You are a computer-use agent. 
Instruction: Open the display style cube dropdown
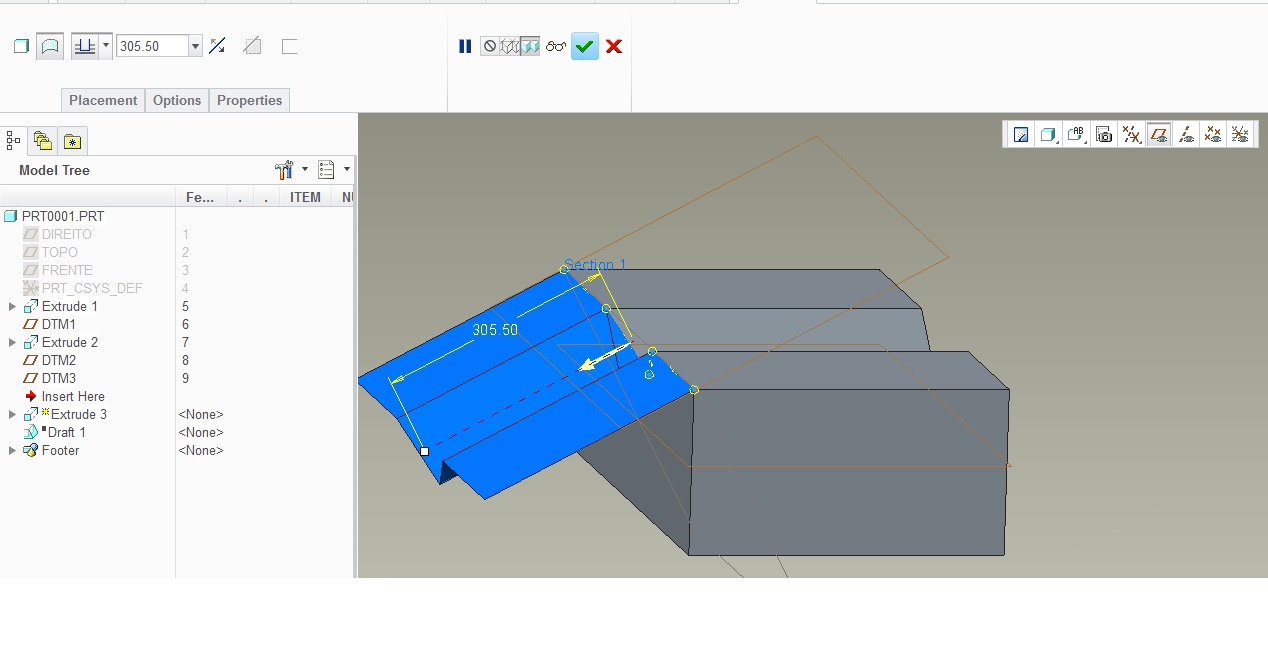pos(1049,134)
